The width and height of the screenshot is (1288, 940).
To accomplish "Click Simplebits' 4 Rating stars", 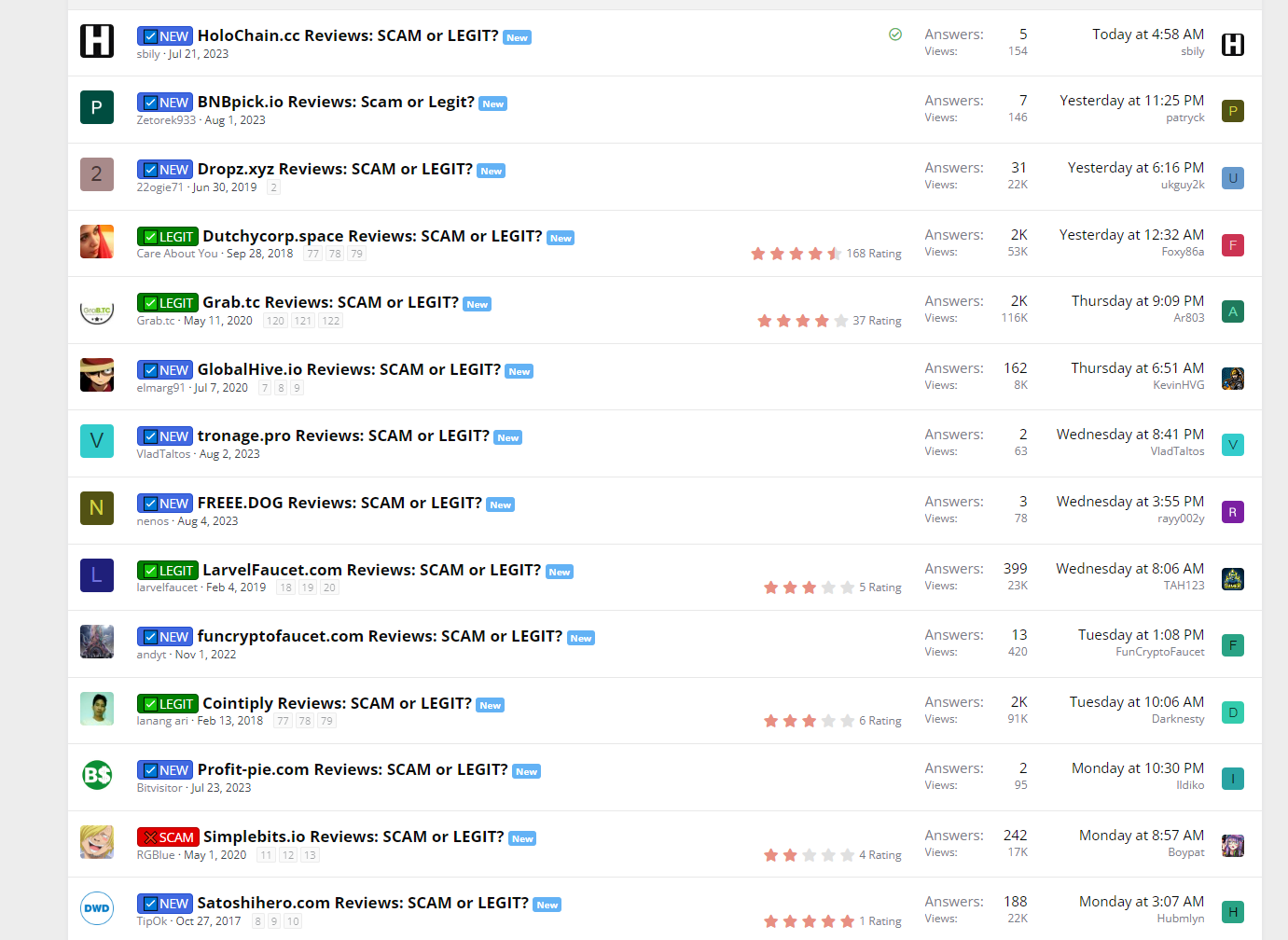I will click(809, 855).
